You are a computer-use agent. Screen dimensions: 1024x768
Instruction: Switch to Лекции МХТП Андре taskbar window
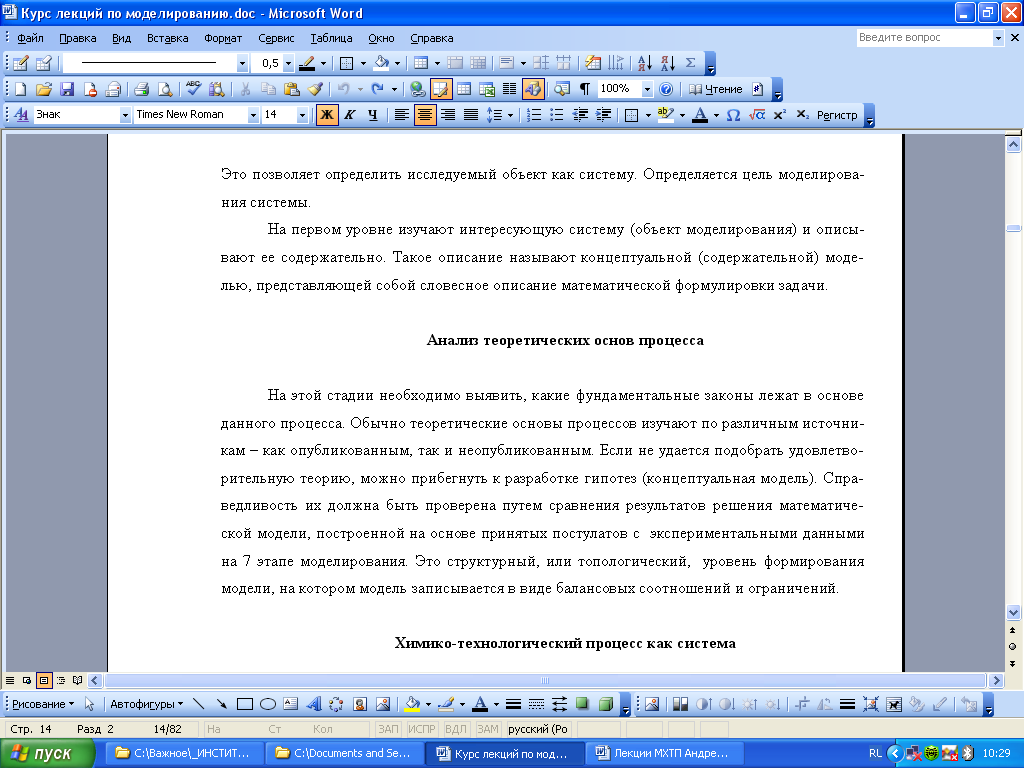[x=664, y=754]
